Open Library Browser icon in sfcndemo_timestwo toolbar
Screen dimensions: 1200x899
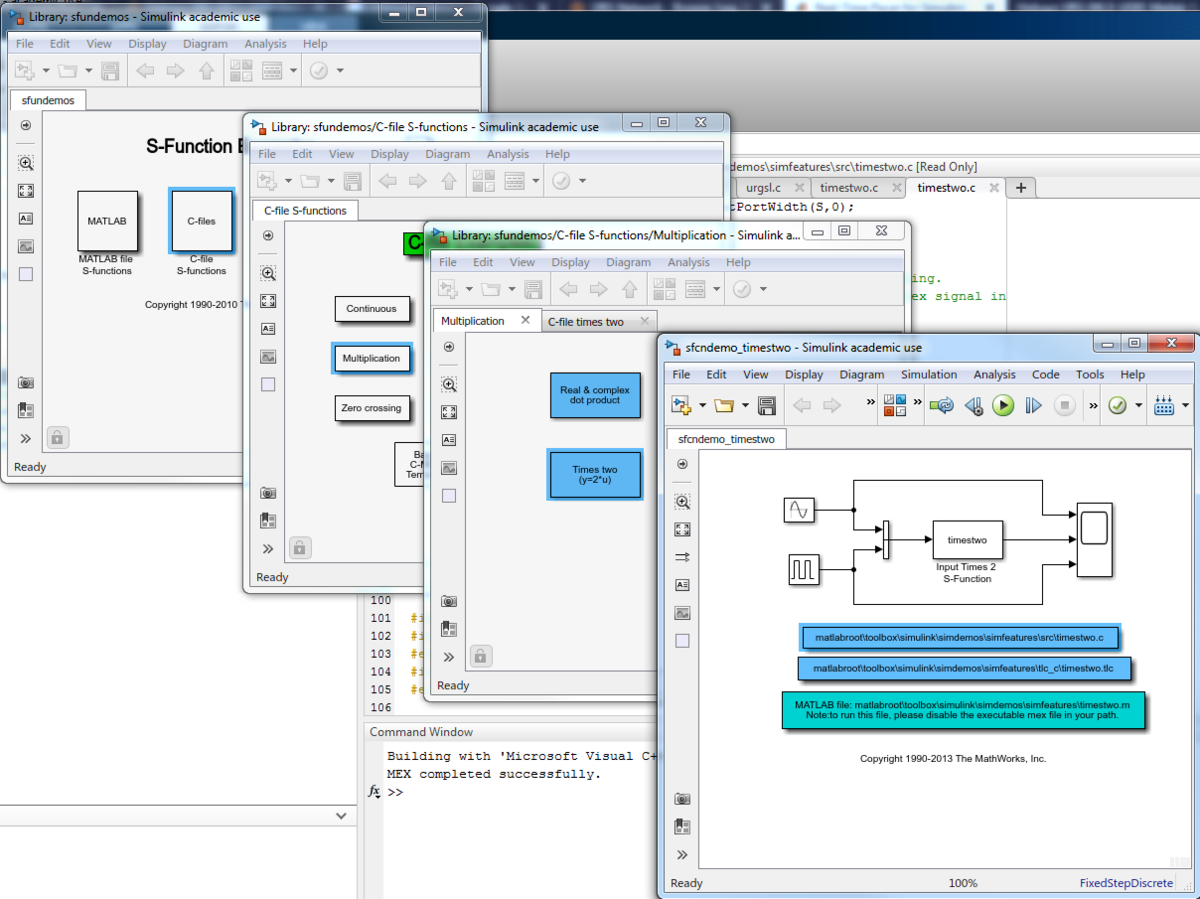895,405
